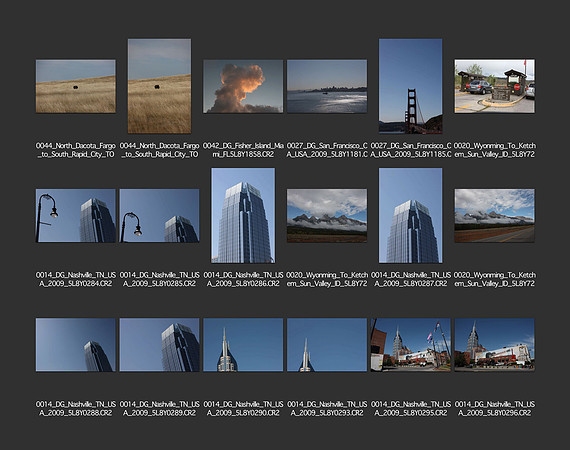Screen dimensions: 570x450
Task: Click the Nashville filename A_2009_SL8Y0285.CR2
Action: tap(159, 279)
